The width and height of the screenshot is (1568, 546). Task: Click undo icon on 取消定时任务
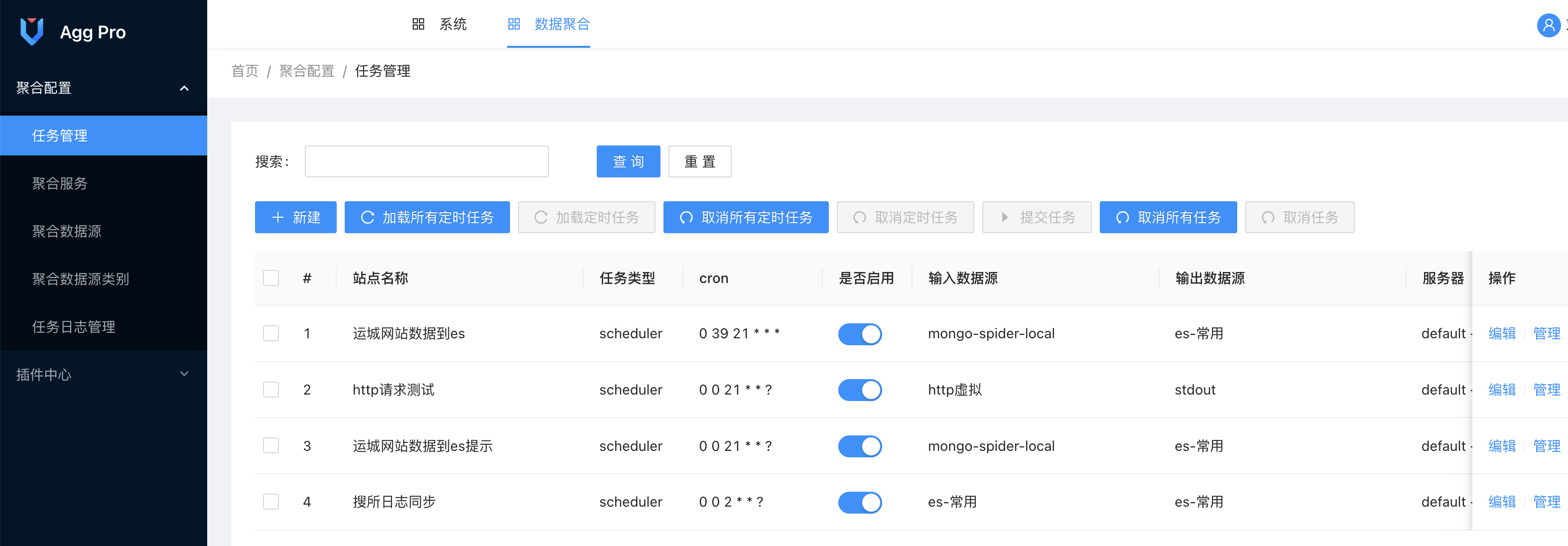(x=860, y=217)
